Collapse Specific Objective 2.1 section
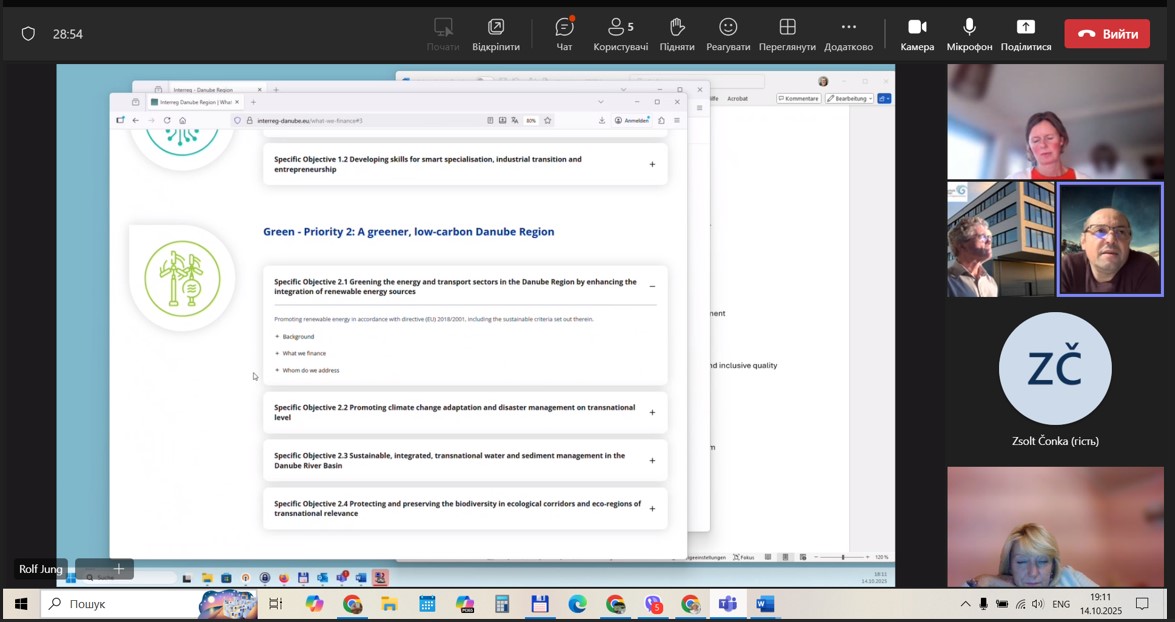 tap(652, 287)
